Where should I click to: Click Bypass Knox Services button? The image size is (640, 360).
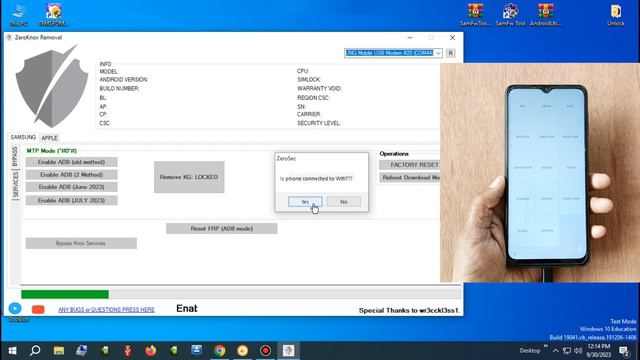click(81, 243)
